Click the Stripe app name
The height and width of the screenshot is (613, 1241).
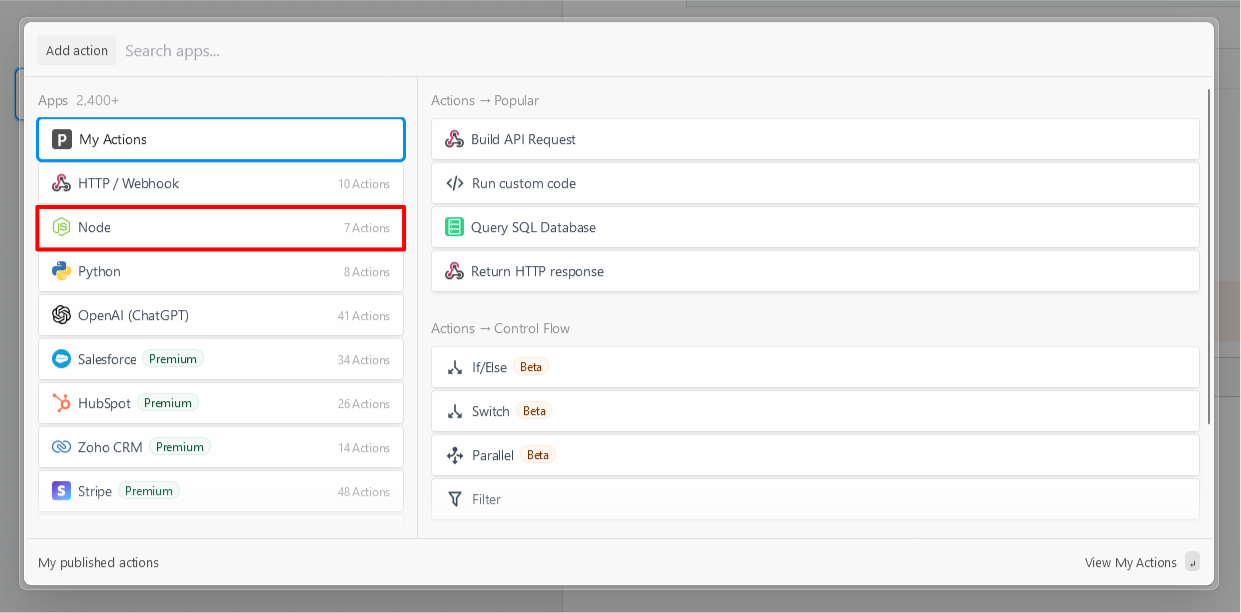click(95, 491)
